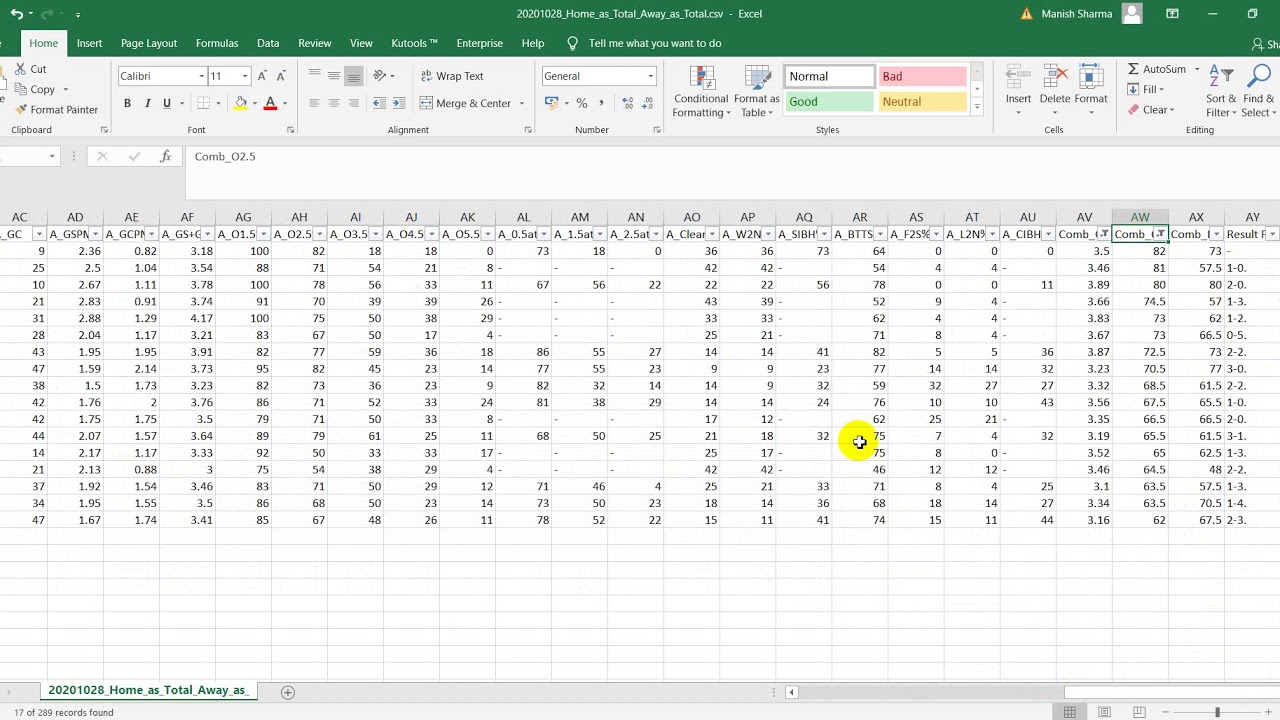Open the Insert ribbon tab

pos(89,43)
